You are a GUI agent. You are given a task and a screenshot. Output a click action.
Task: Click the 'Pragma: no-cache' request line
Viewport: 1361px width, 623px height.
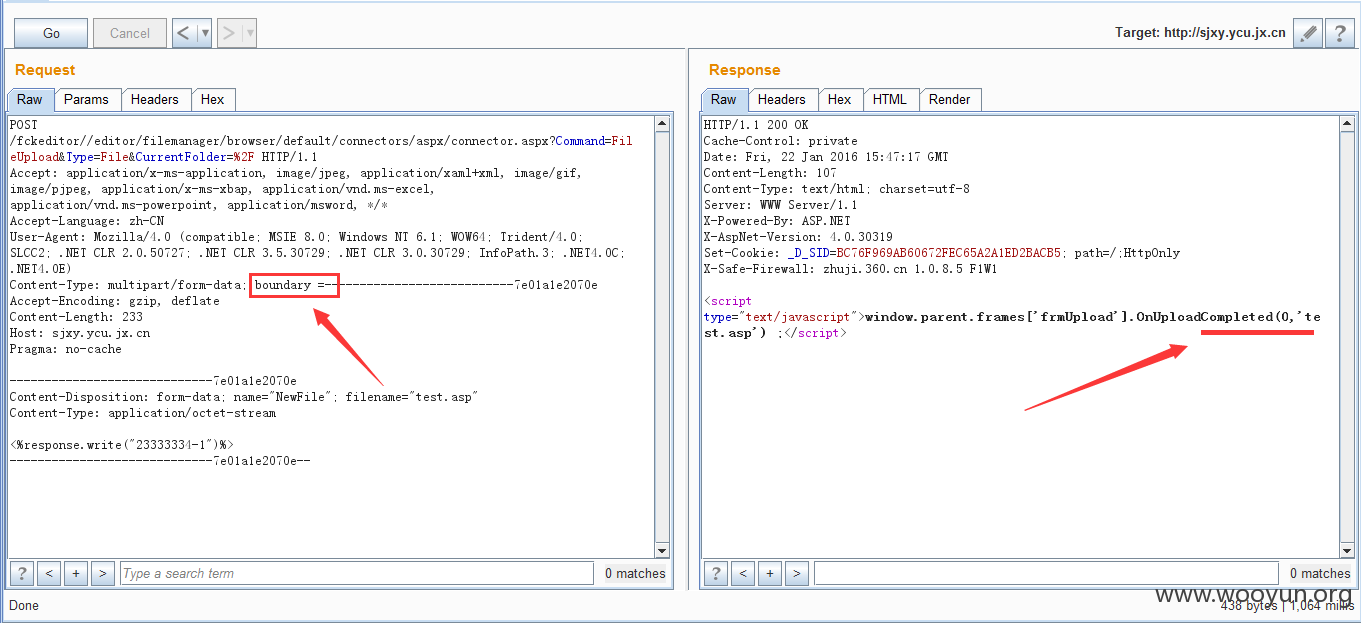point(66,349)
